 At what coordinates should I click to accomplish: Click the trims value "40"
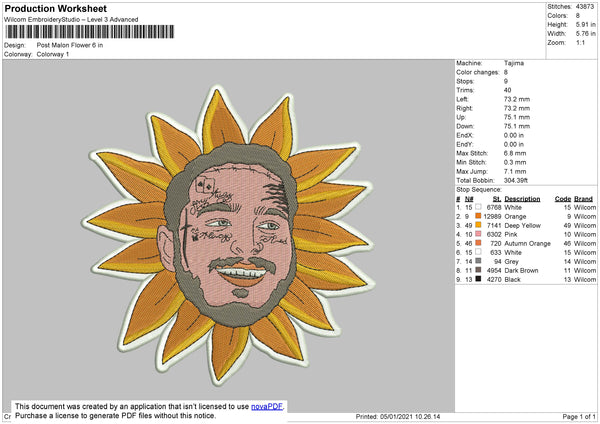pos(508,90)
